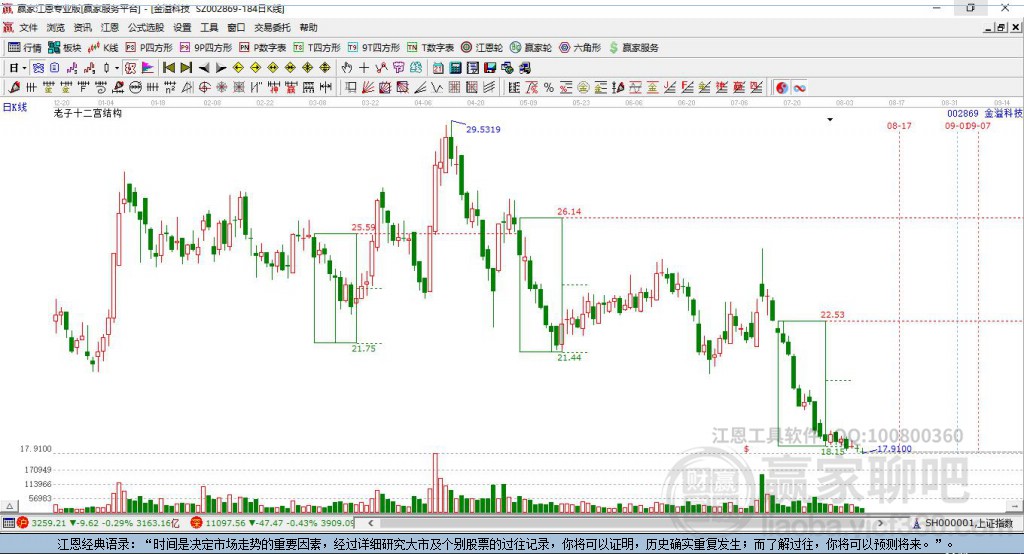Click the 25.59 price label
1024x554 pixels.
363,227
